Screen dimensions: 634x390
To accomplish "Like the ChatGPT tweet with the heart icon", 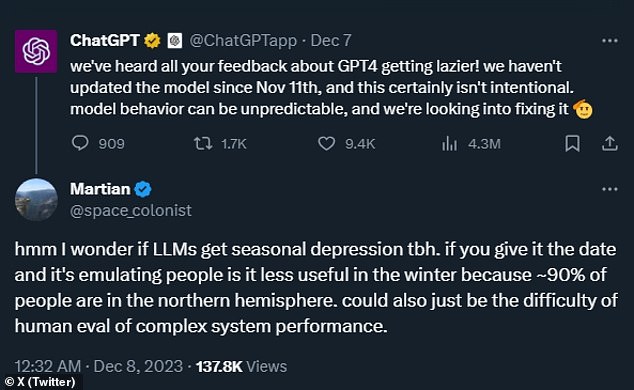I will (326, 143).
